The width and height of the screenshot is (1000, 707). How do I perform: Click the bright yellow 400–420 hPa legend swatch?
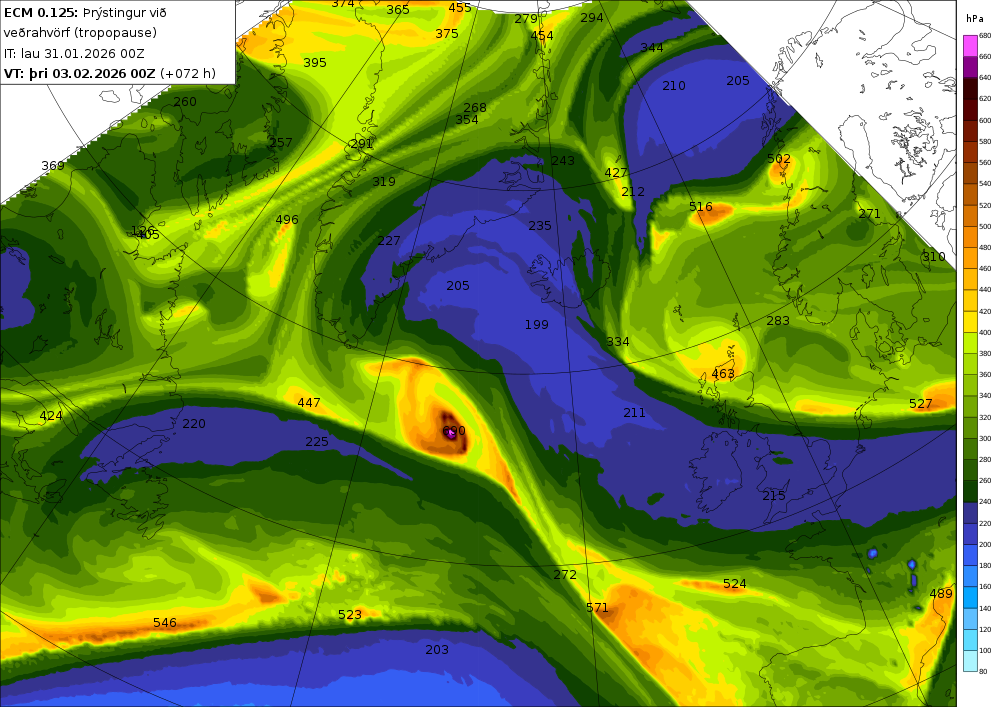tap(970, 322)
